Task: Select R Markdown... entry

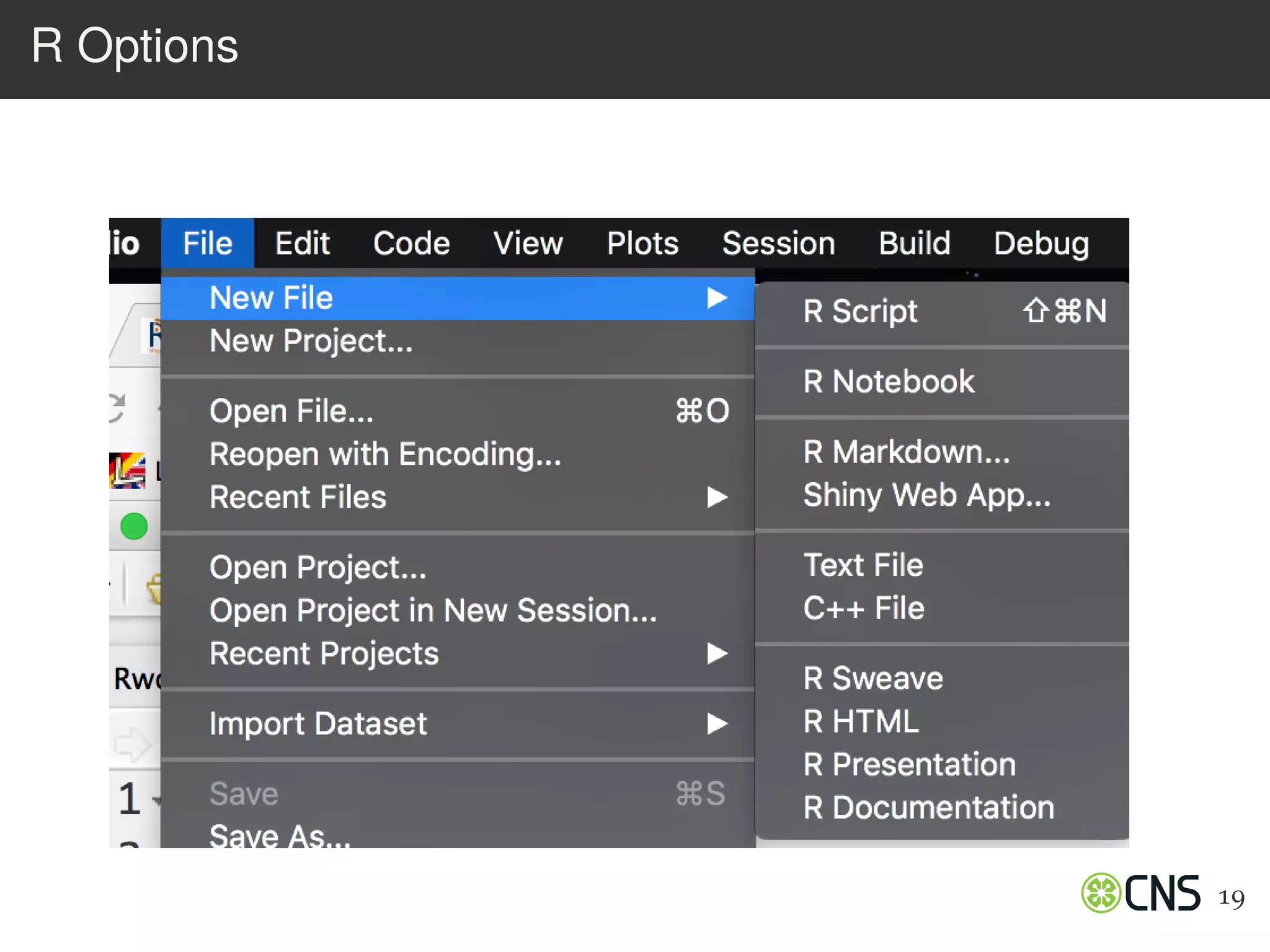Action: coord(906,452)
